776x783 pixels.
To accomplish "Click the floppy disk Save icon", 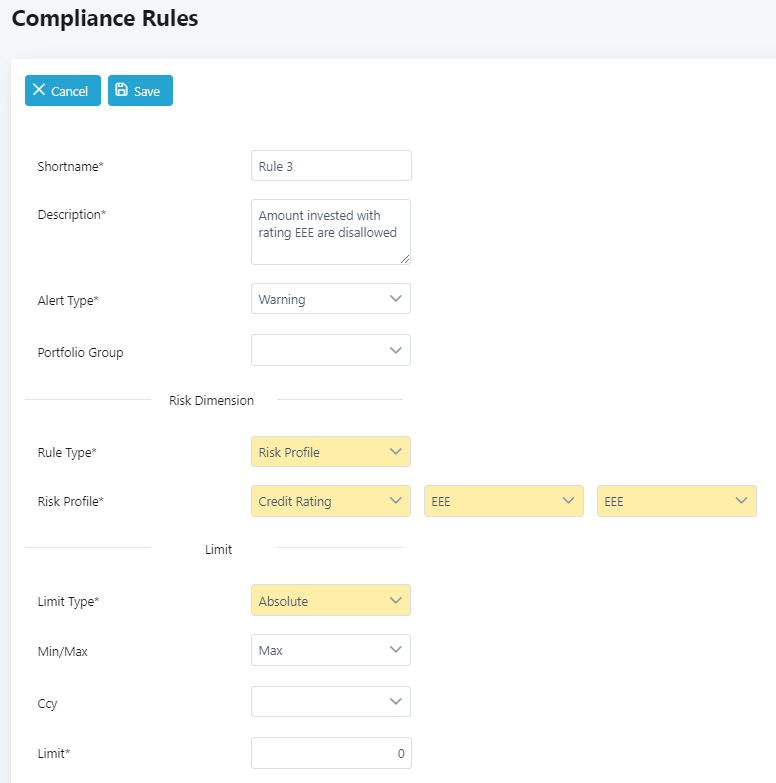I will pos(122,90).
